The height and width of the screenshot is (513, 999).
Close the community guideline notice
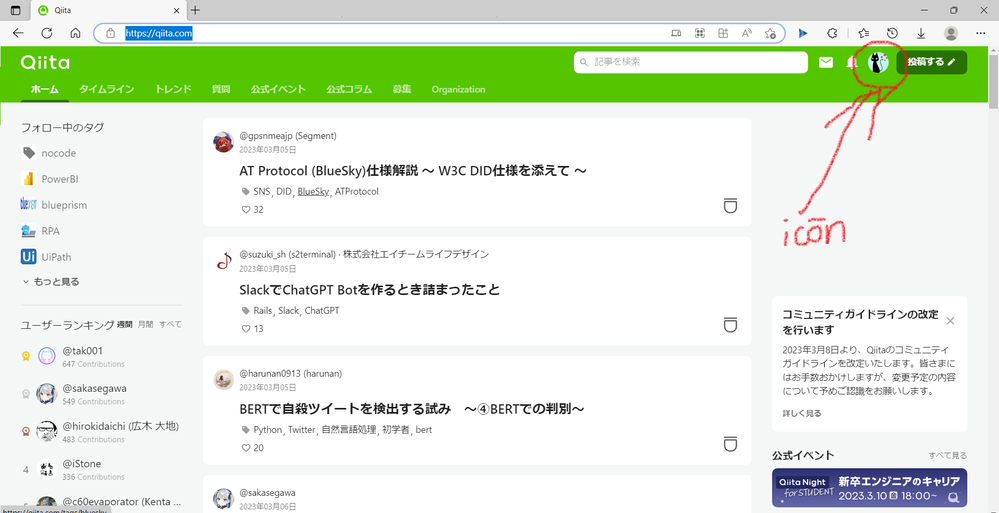(x=950, y=321)
